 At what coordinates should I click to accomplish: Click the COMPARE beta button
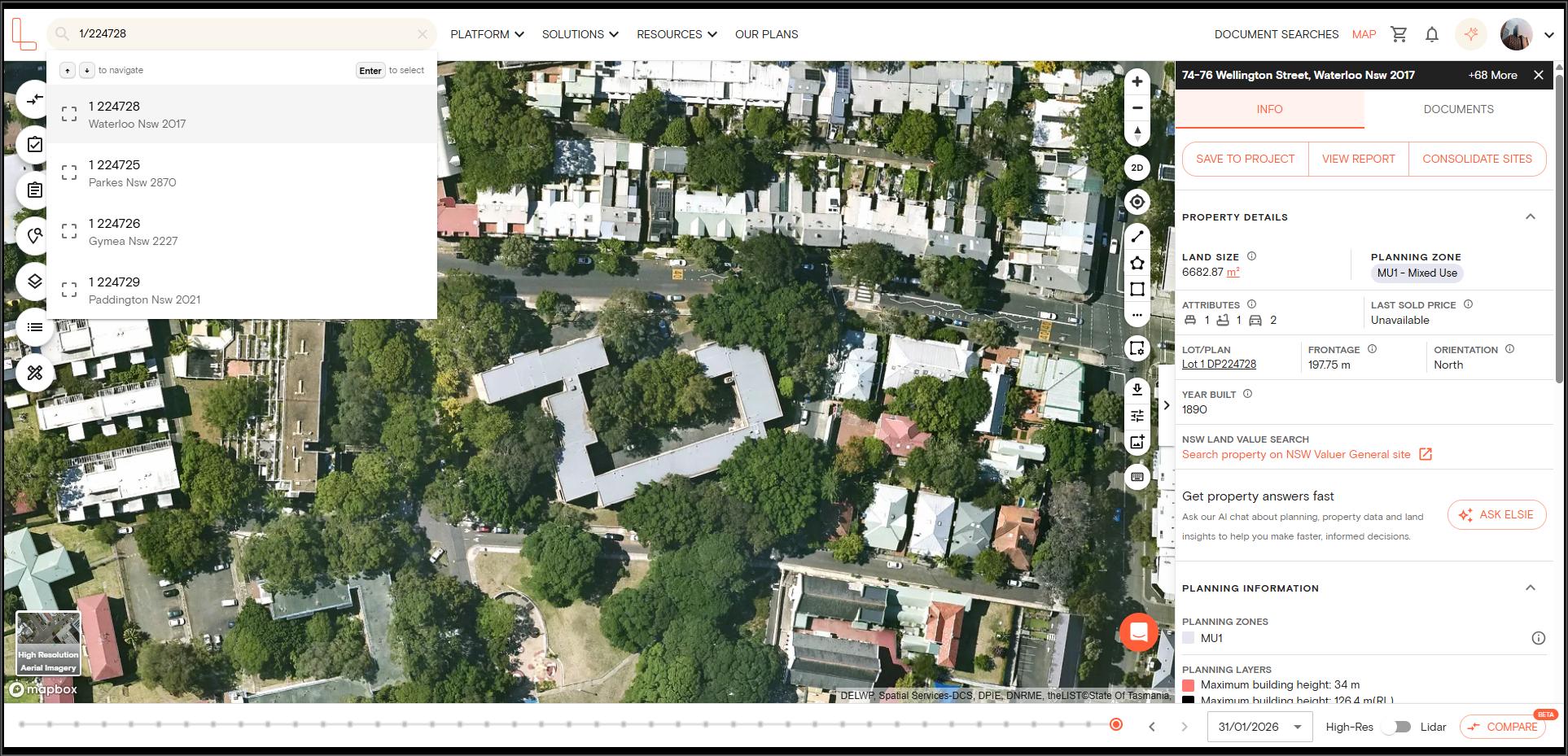pyautogui.click(x=1503, y=727)
